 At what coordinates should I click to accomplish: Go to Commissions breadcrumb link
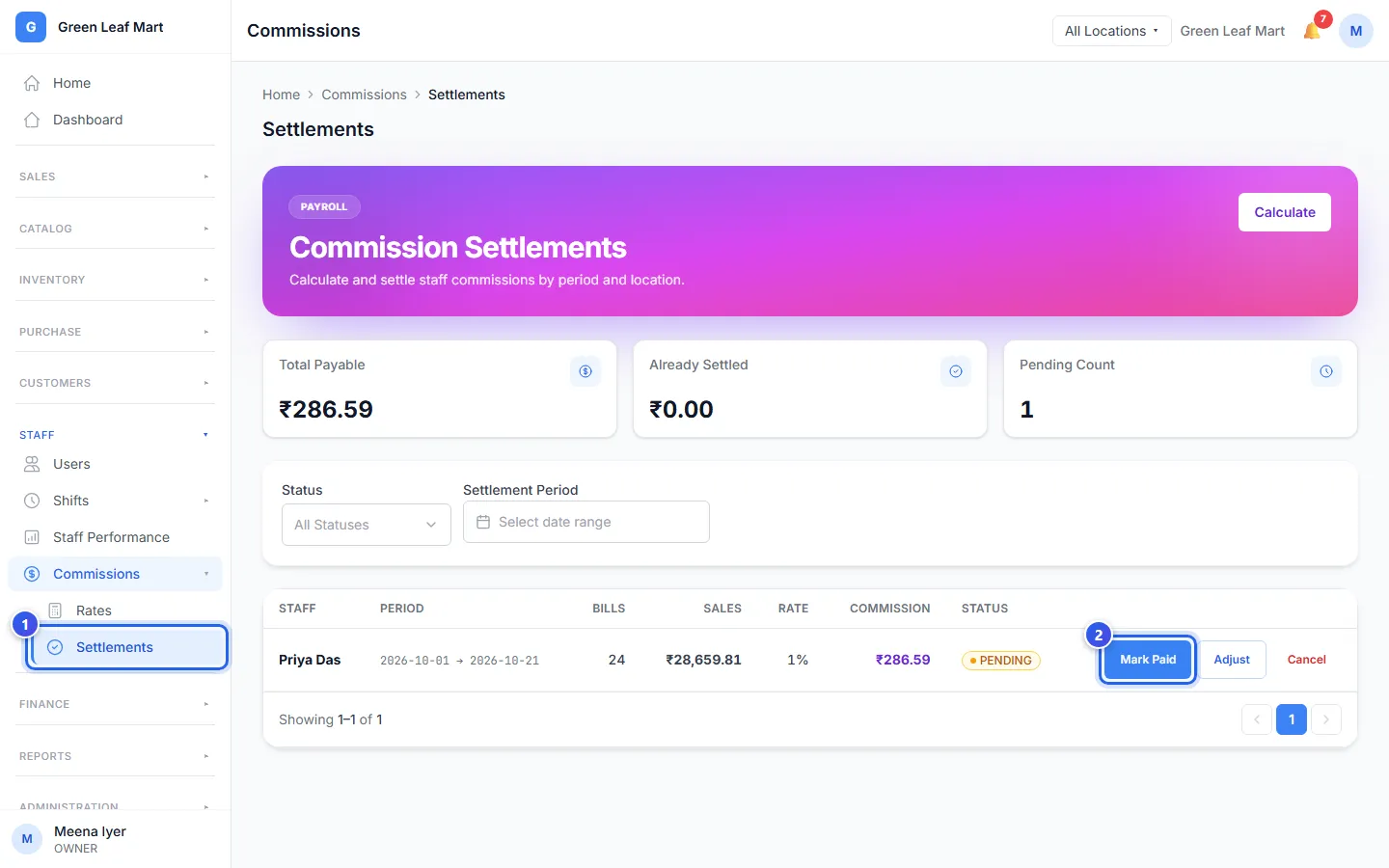364,95
